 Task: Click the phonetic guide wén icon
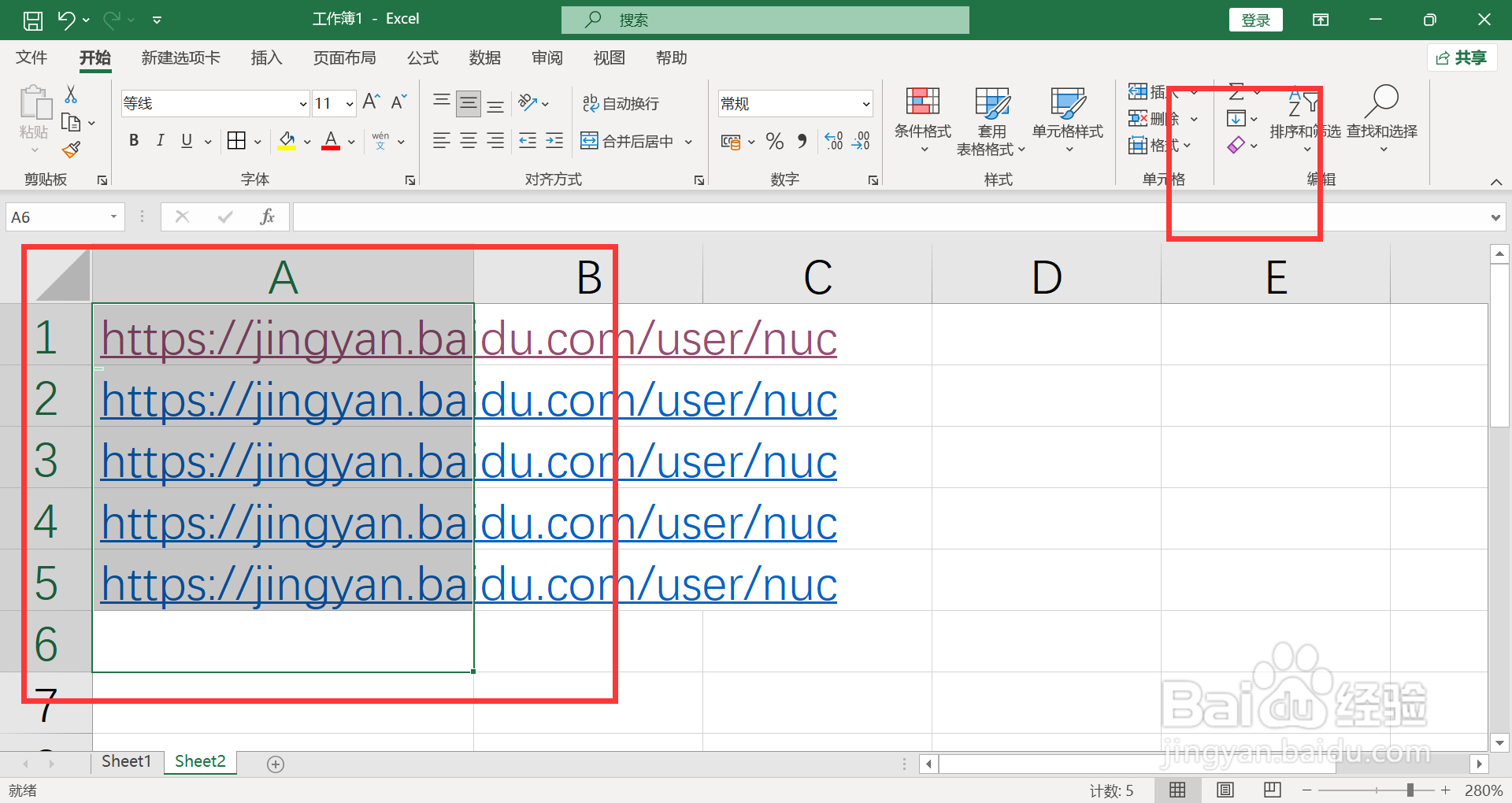pos(380,141)
